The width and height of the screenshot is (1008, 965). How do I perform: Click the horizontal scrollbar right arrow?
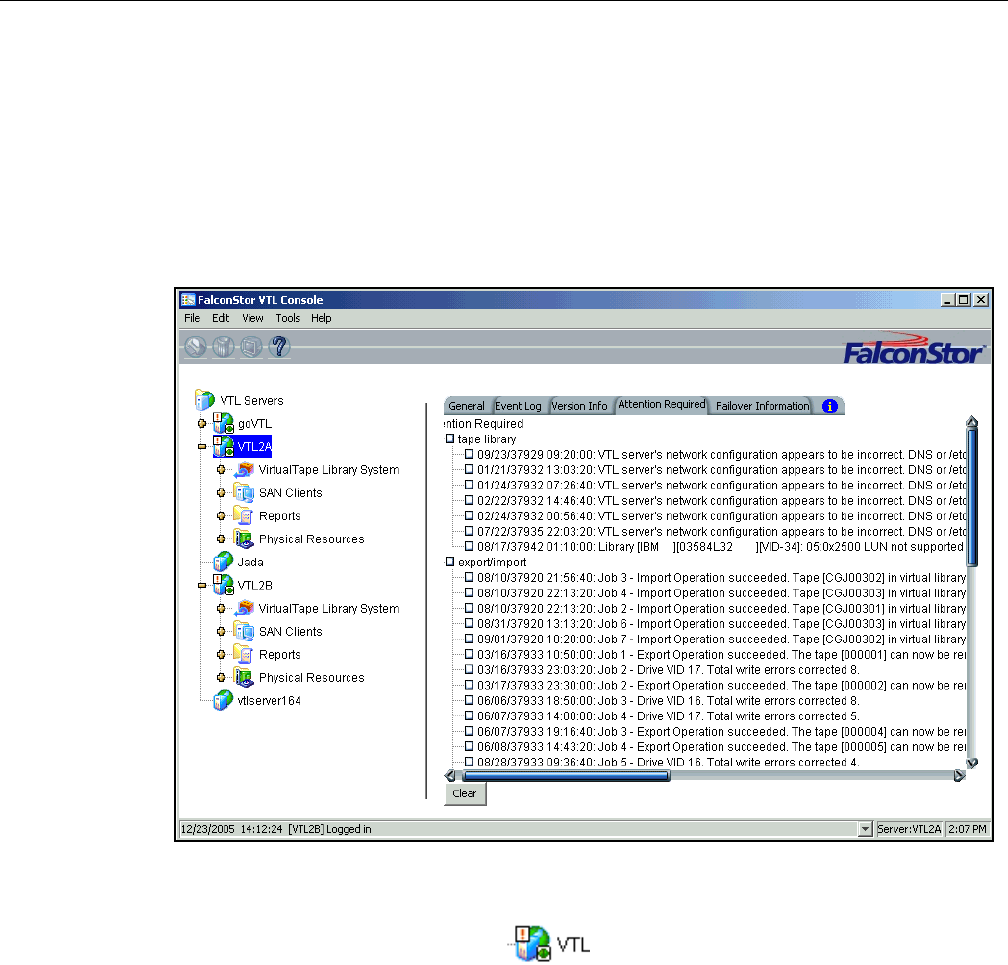[x=959, y=776]
